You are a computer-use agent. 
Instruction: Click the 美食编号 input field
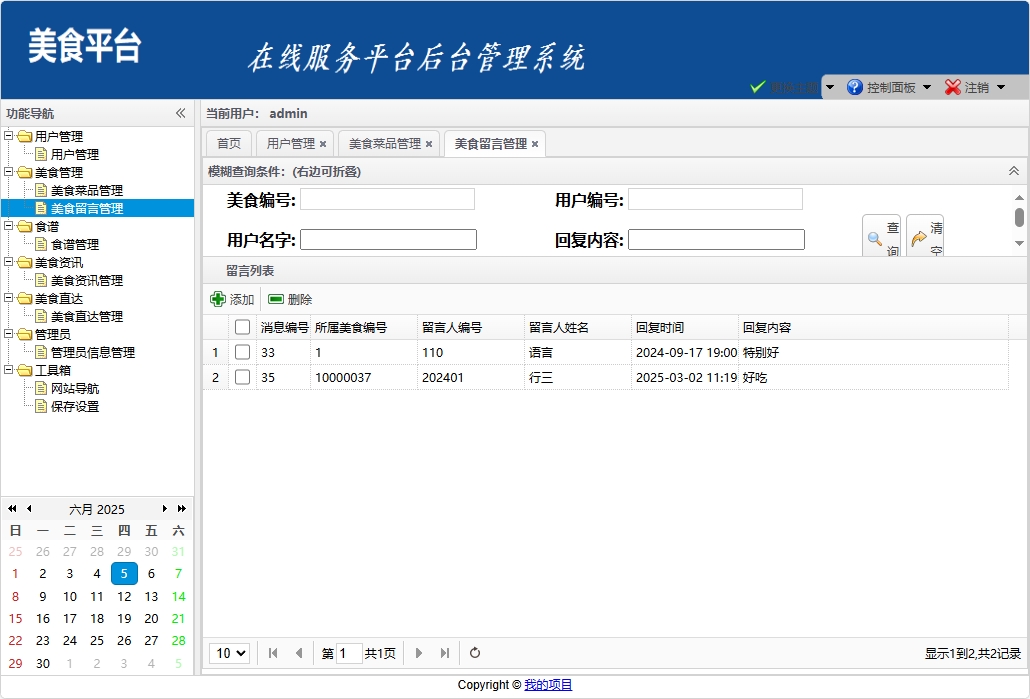387,199
